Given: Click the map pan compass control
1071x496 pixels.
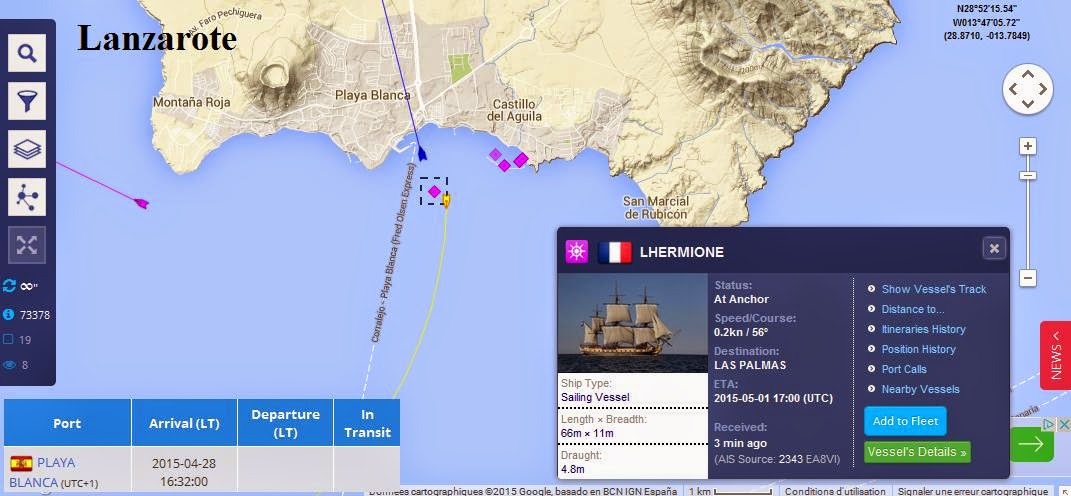Looking at the screenshot, I should 1028,89.
